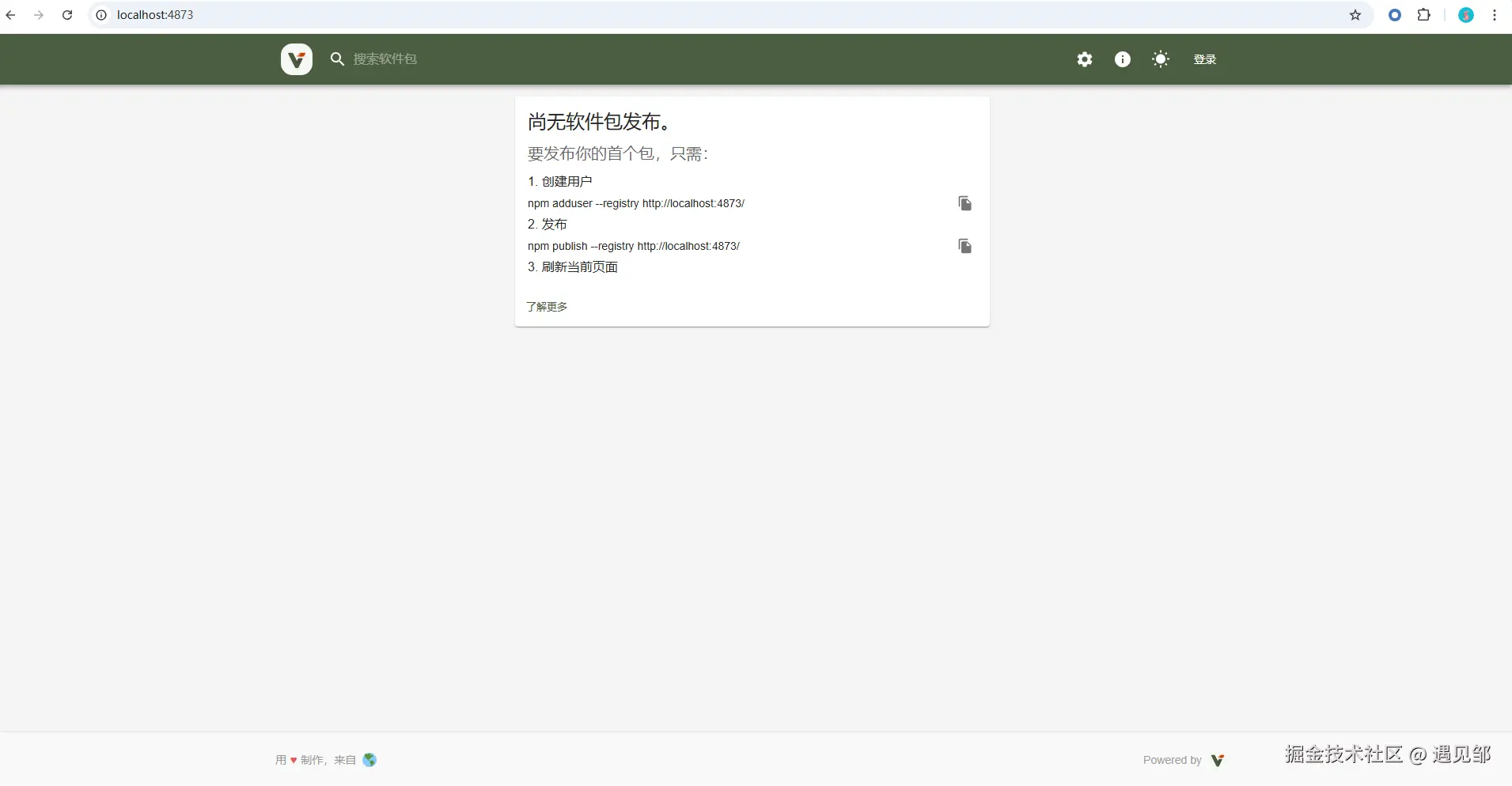Click the browser forward arrow
Viewport: 1512px width, 786px height.
39,15
